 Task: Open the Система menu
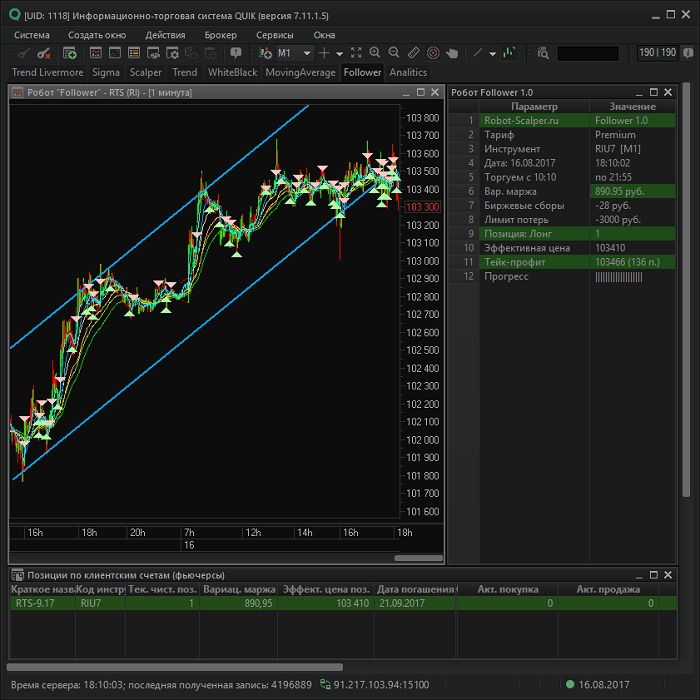[32, 35]
